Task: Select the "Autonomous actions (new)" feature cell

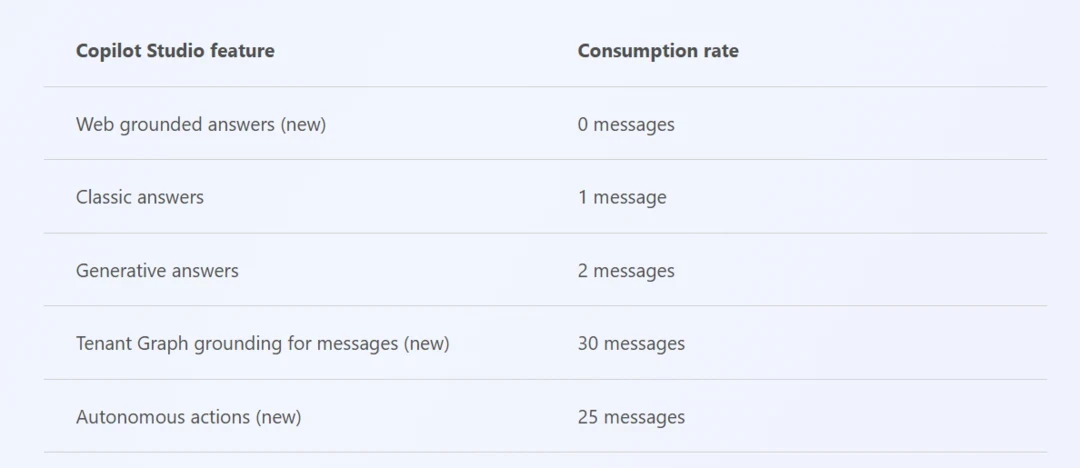Action: coord(188,417)
